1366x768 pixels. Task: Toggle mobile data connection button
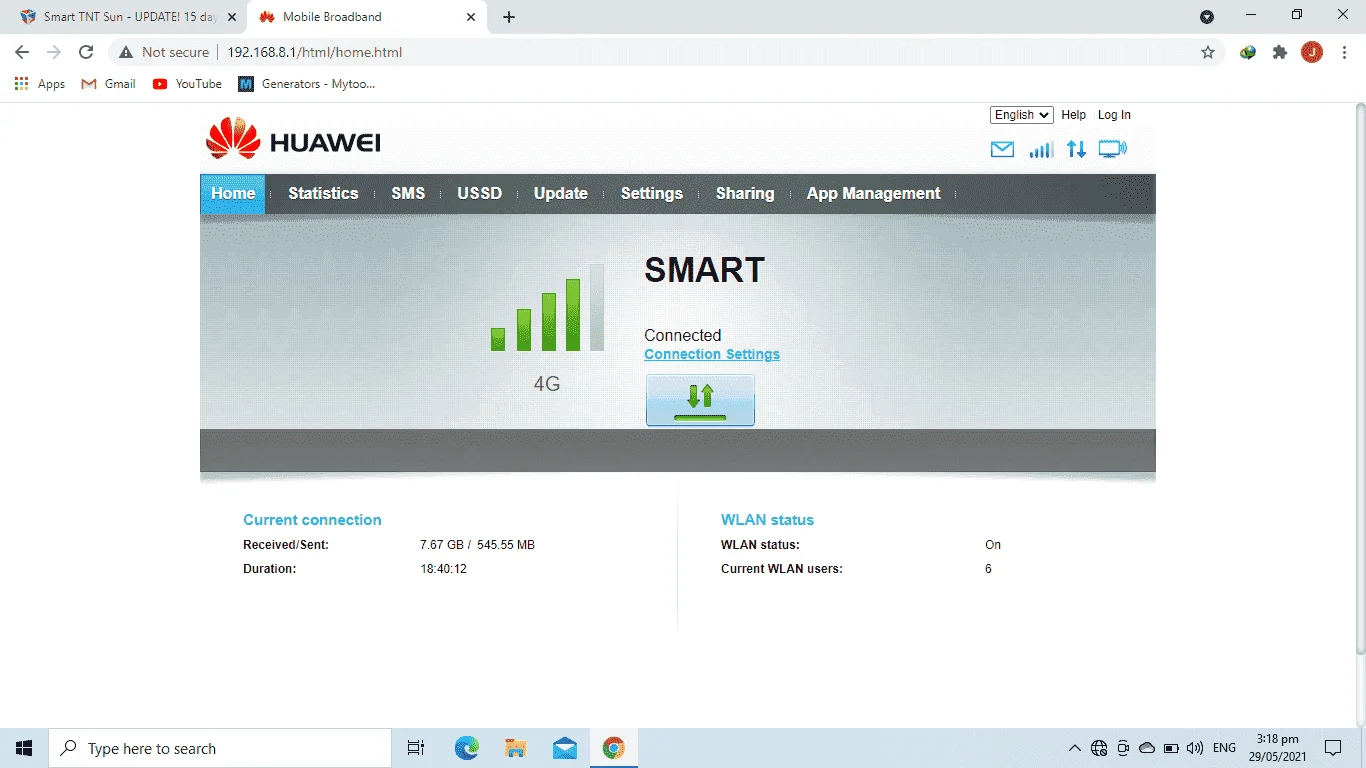700,400
